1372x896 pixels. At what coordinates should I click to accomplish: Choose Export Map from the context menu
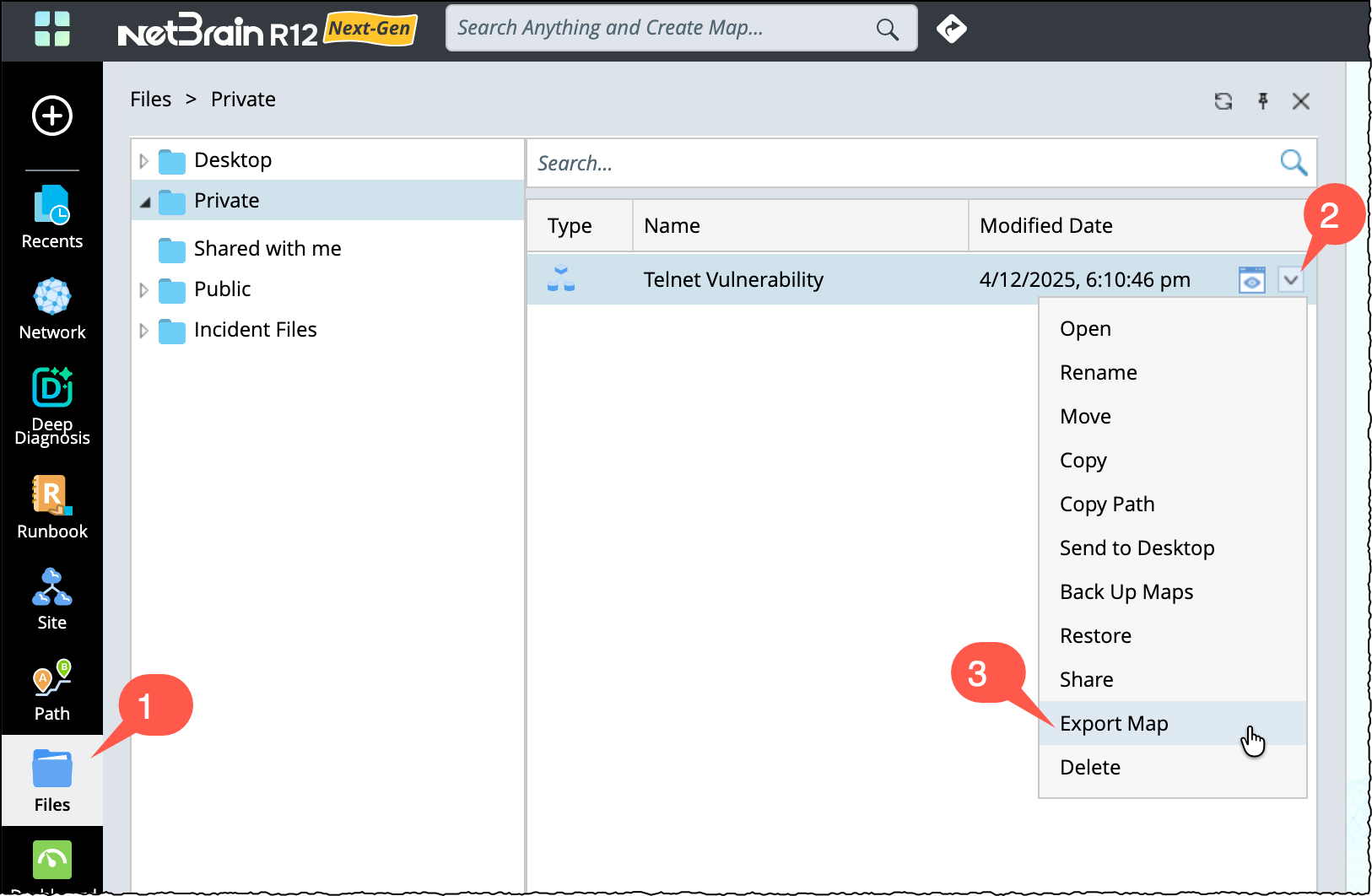[1172, 723]
